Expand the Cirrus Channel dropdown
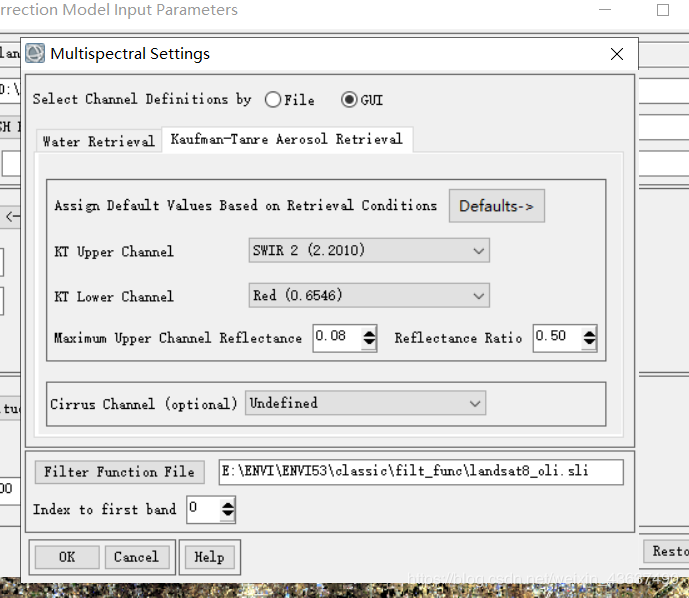The height and width of the screenshot is (598, 689). (x=366, y=403)
